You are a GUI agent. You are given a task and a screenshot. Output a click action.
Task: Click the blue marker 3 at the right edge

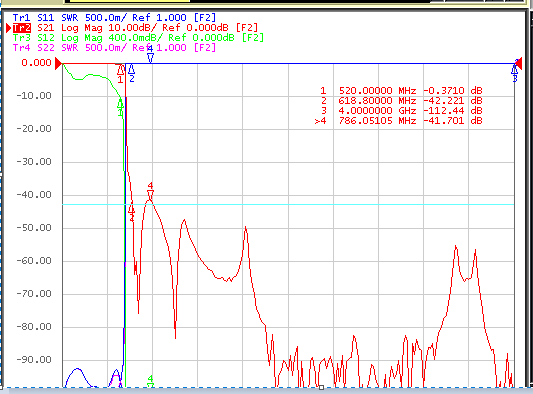click(x=515, y=73)
